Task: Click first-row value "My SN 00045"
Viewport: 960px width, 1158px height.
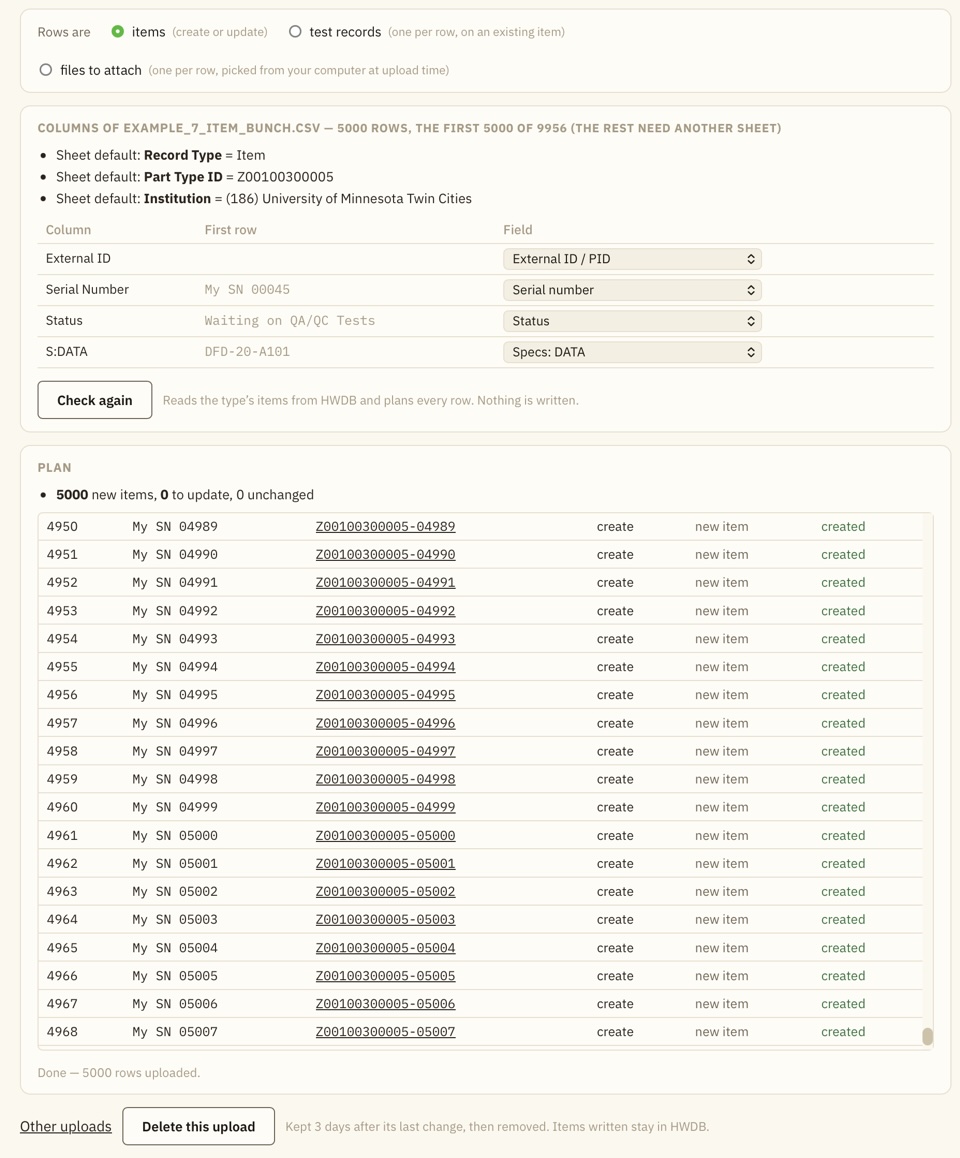Action: [247, 290]
